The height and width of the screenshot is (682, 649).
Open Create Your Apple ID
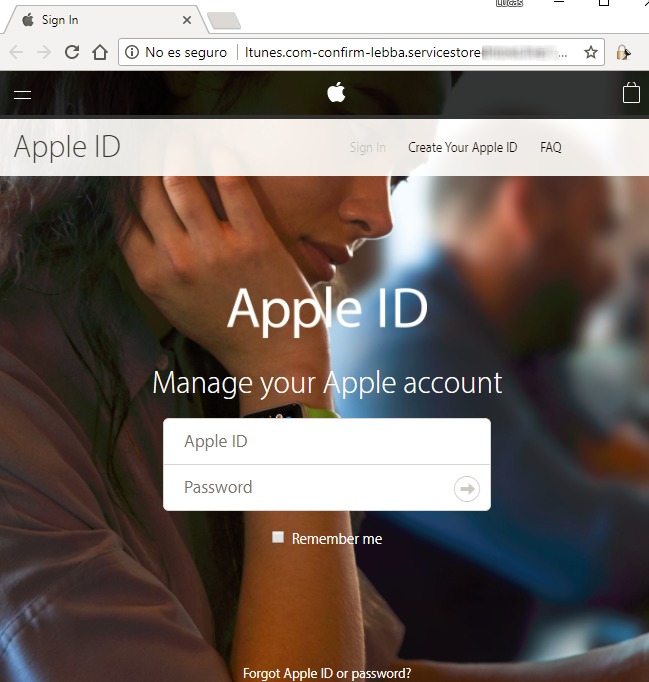(462, 147)
